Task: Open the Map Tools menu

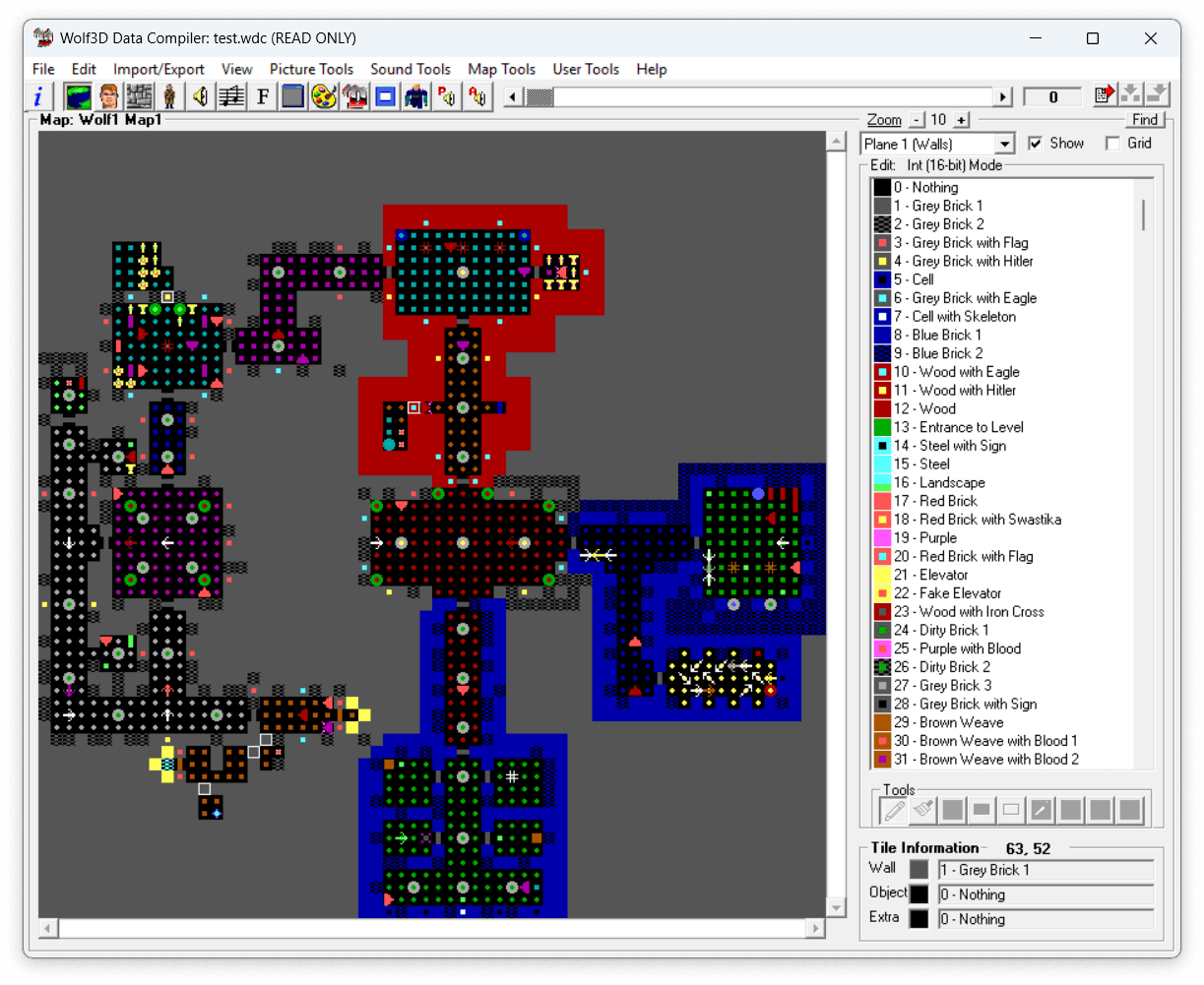Action: click(501, 69)
